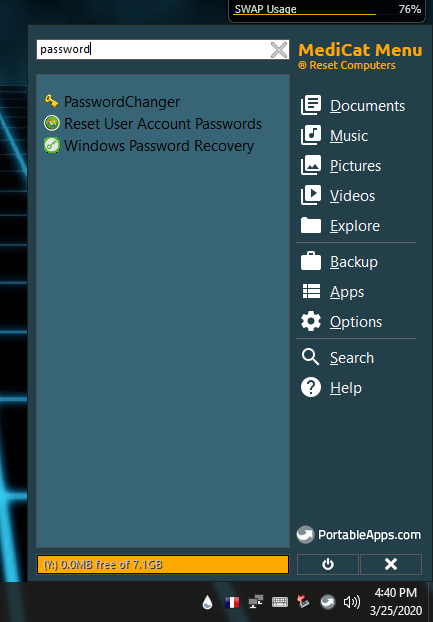
Task: Click the MediCat Menu title
Action: pyautogui.click(x=360, y=50)
